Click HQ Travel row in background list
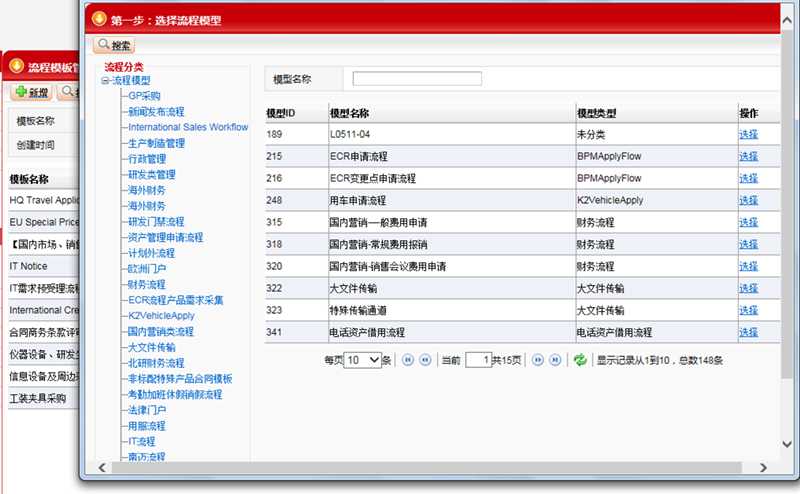The height and width of the screenshot is (494, 800). [x=44, y=200]
